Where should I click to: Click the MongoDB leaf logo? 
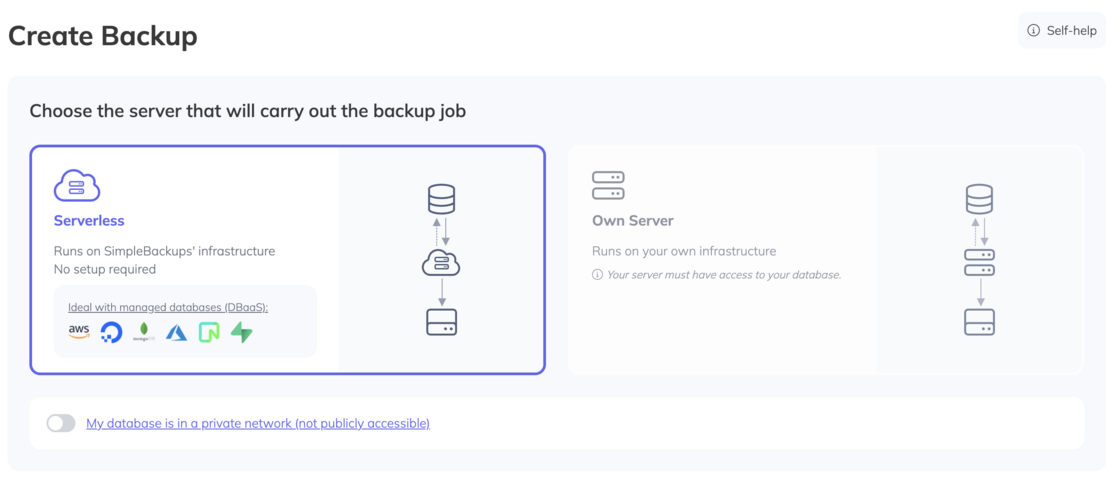tap(143, 332)
